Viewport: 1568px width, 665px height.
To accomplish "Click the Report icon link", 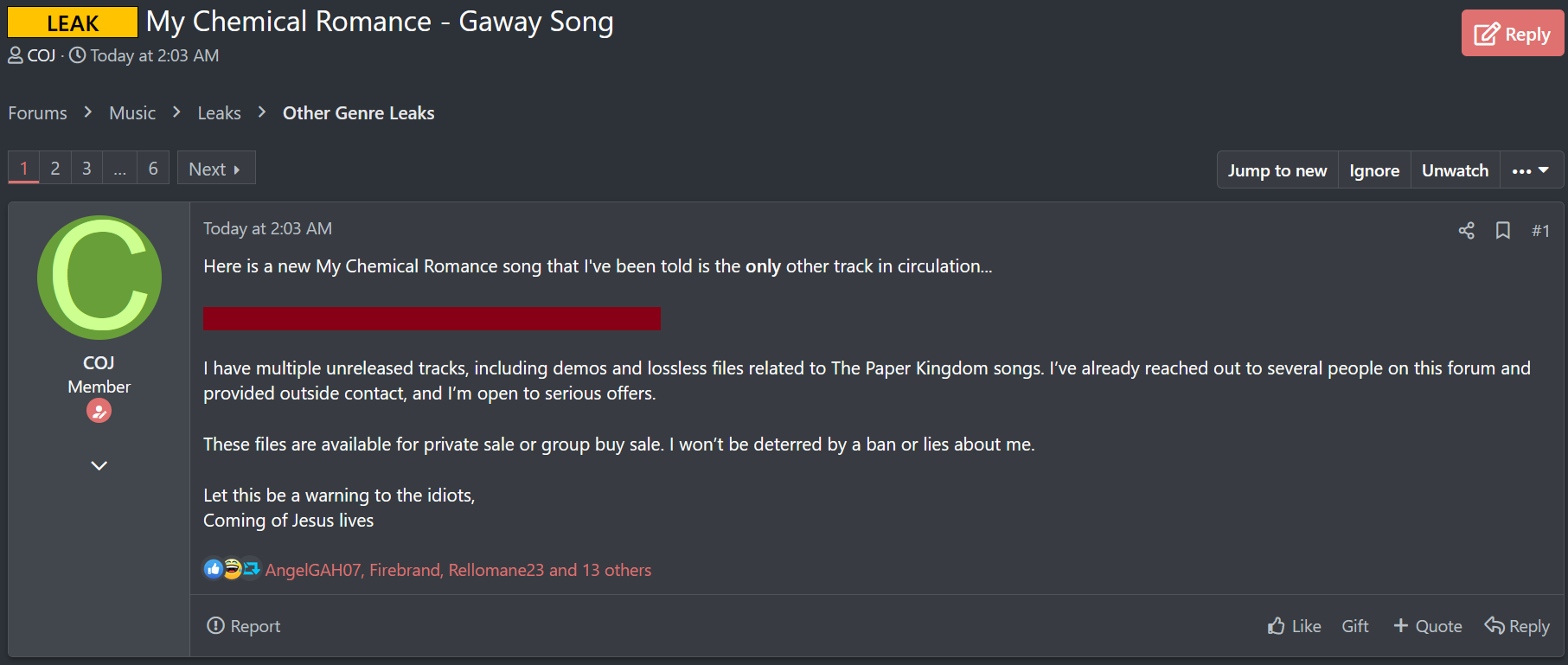I will 243,626.
